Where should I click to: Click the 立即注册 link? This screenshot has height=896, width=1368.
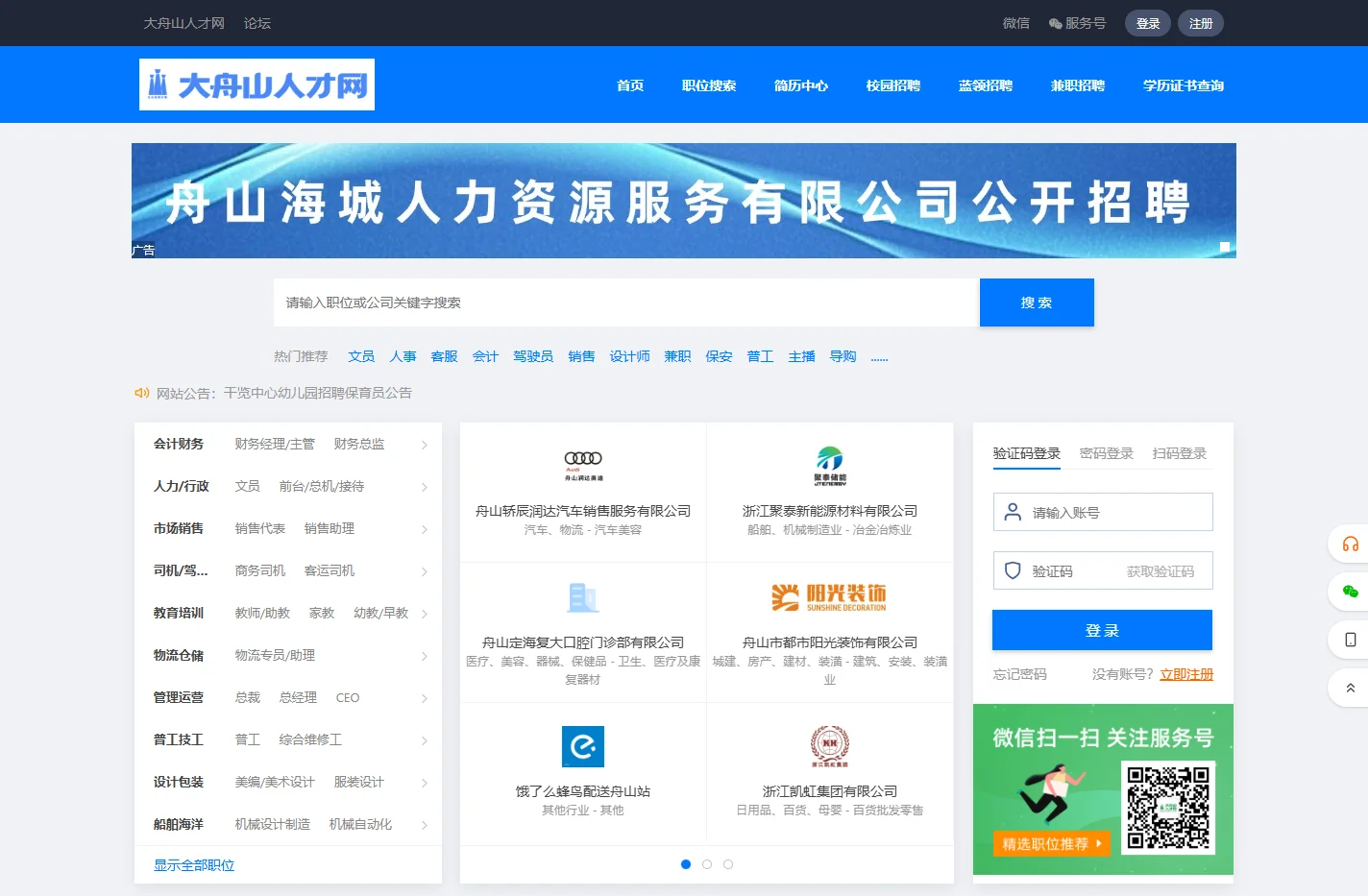1186,674
